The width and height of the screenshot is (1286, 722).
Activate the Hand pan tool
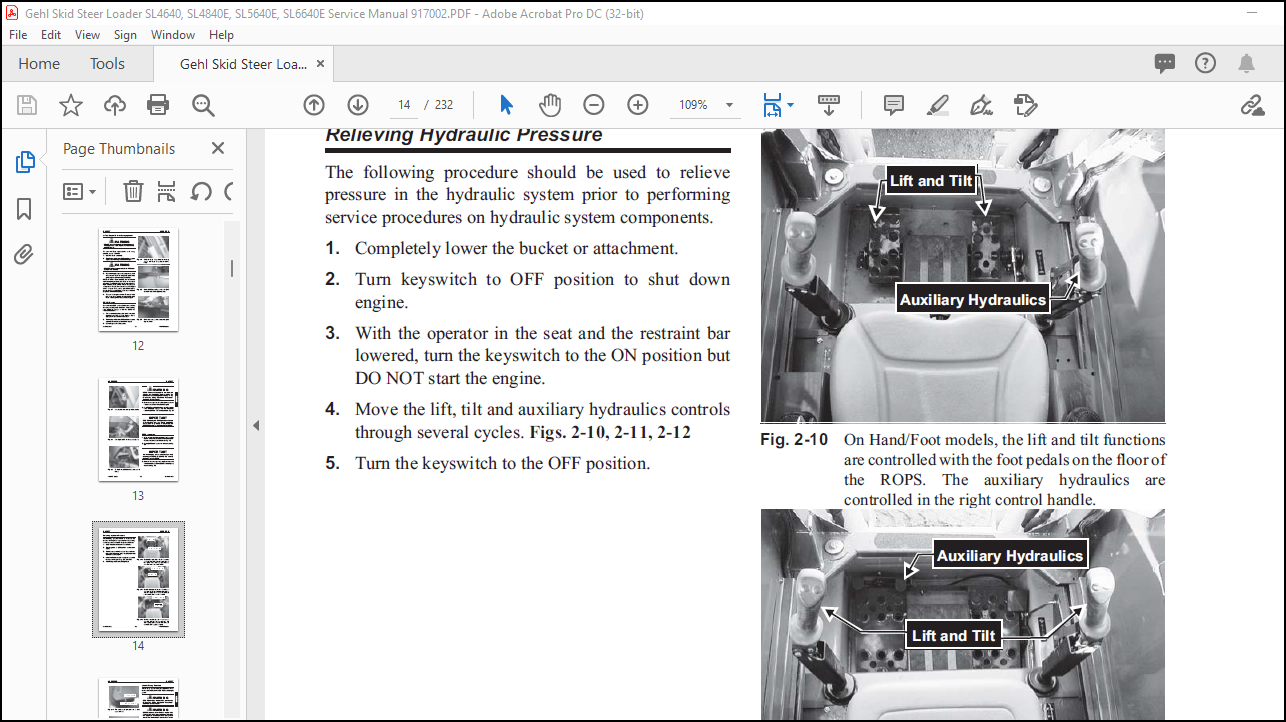(x=550, y=105)
